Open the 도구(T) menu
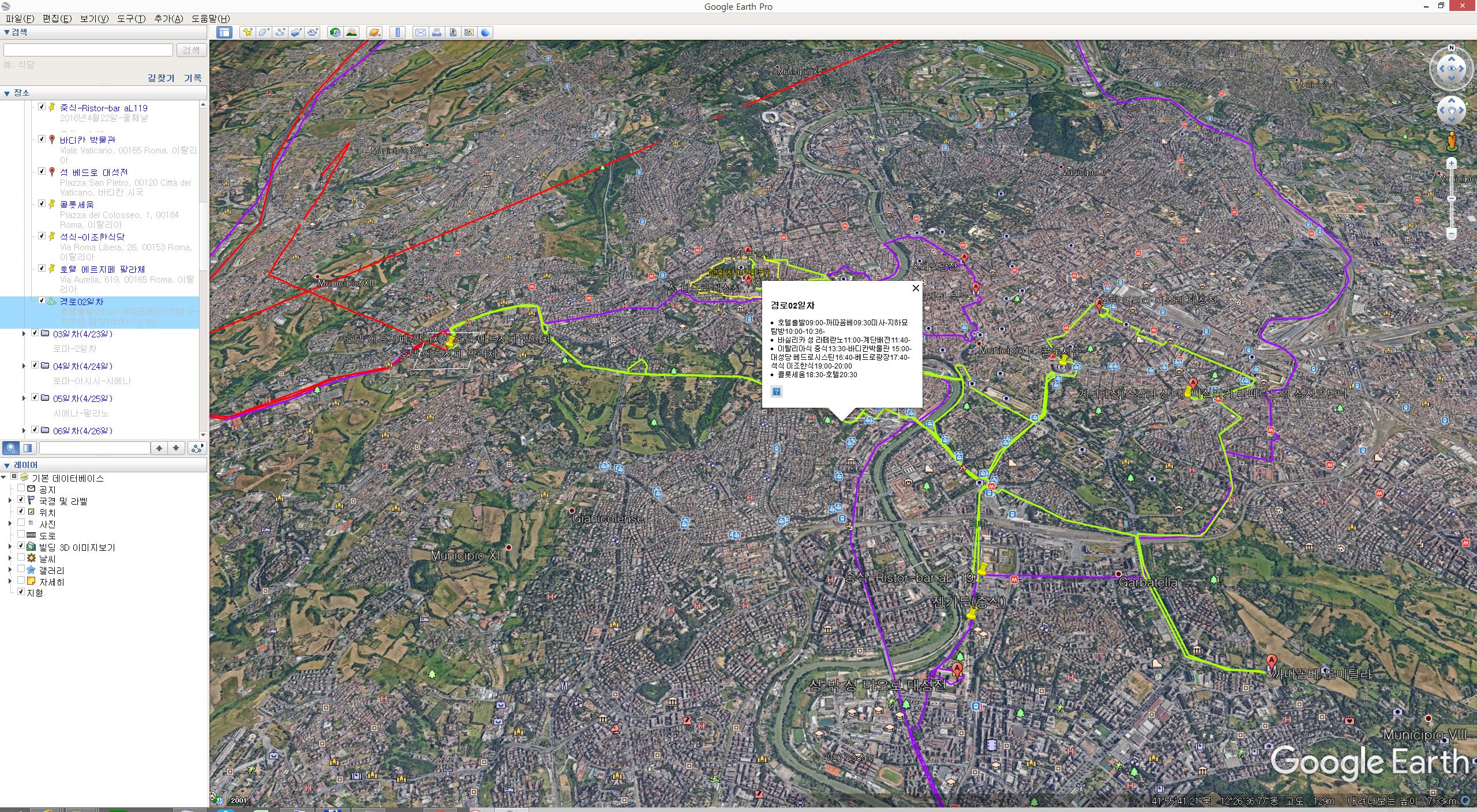 point(131,18)
